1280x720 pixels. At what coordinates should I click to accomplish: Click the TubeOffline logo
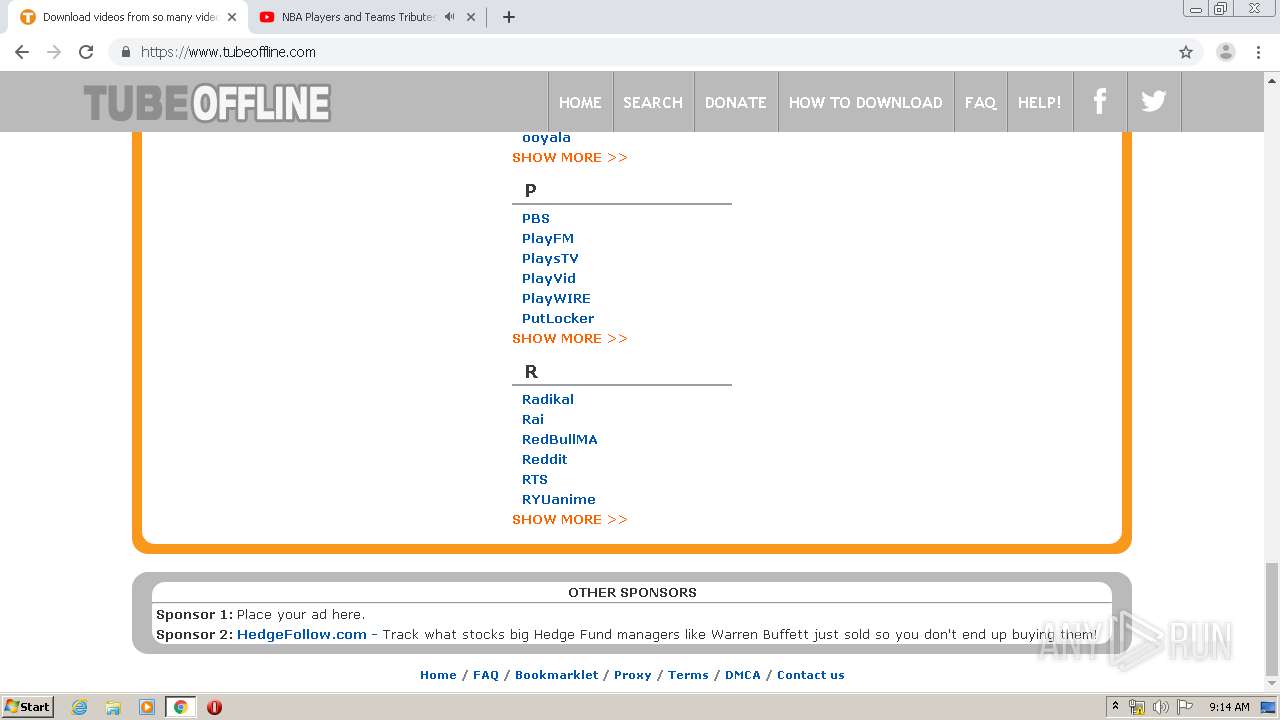(207, 103)
